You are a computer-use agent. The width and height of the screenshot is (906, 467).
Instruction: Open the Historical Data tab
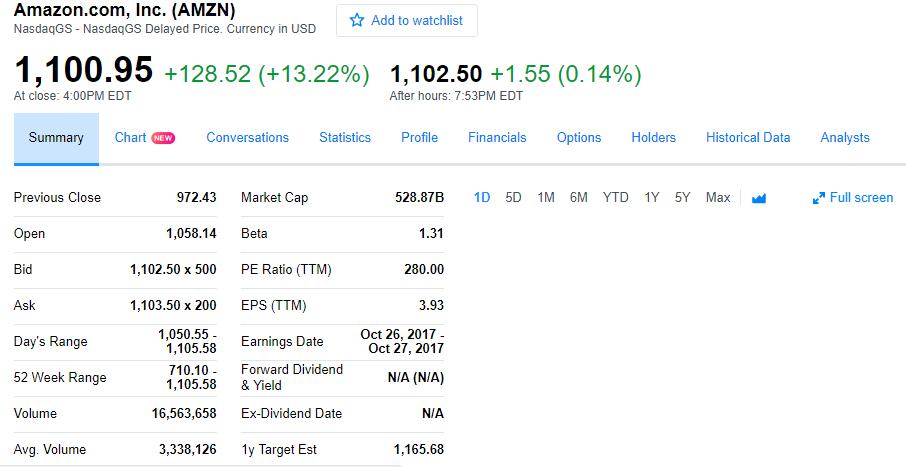748,138
